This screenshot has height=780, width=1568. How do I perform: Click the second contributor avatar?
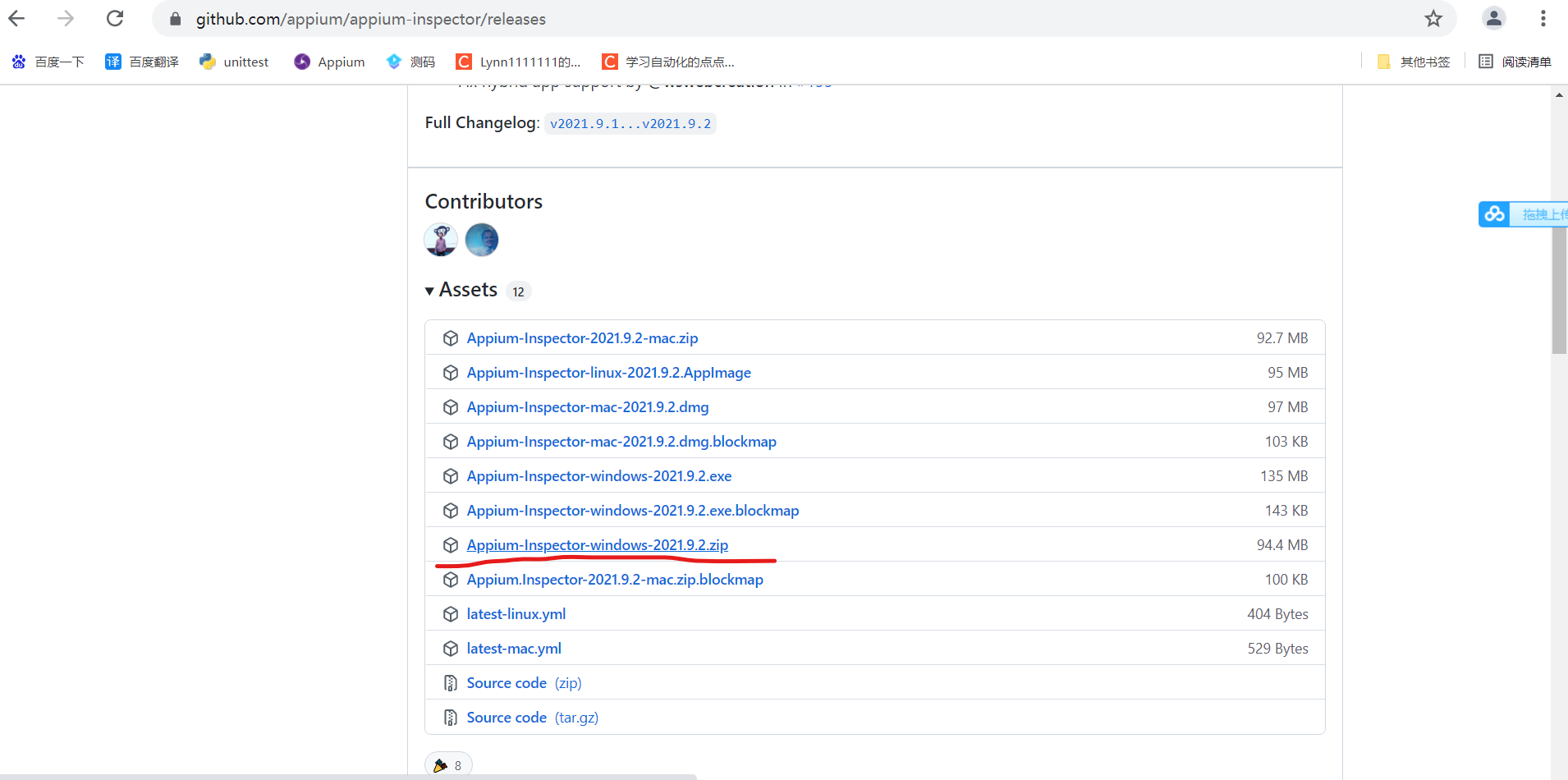tap(481, 240)
